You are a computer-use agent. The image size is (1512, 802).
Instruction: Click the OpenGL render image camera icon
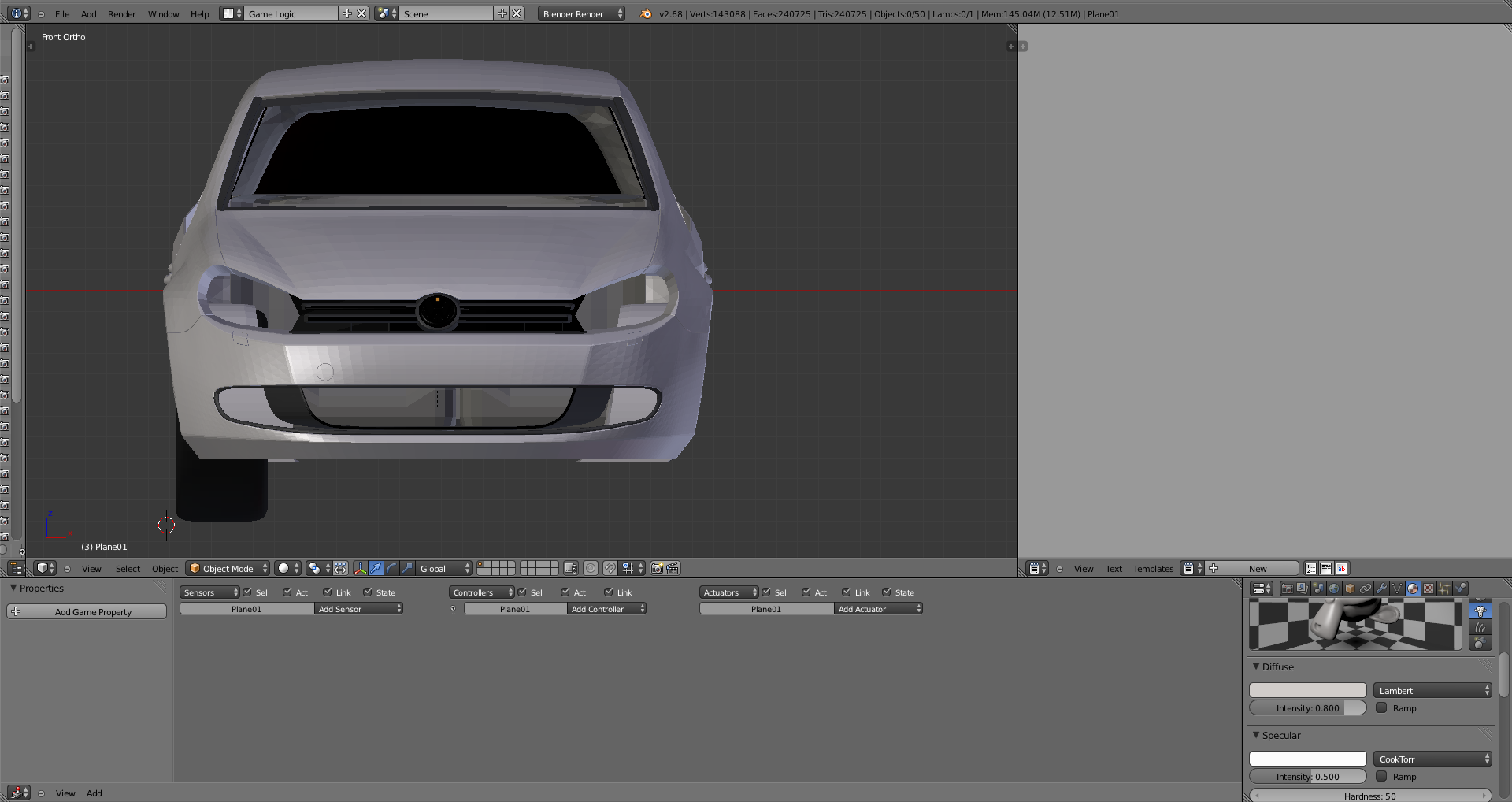(x=658, y=568)
